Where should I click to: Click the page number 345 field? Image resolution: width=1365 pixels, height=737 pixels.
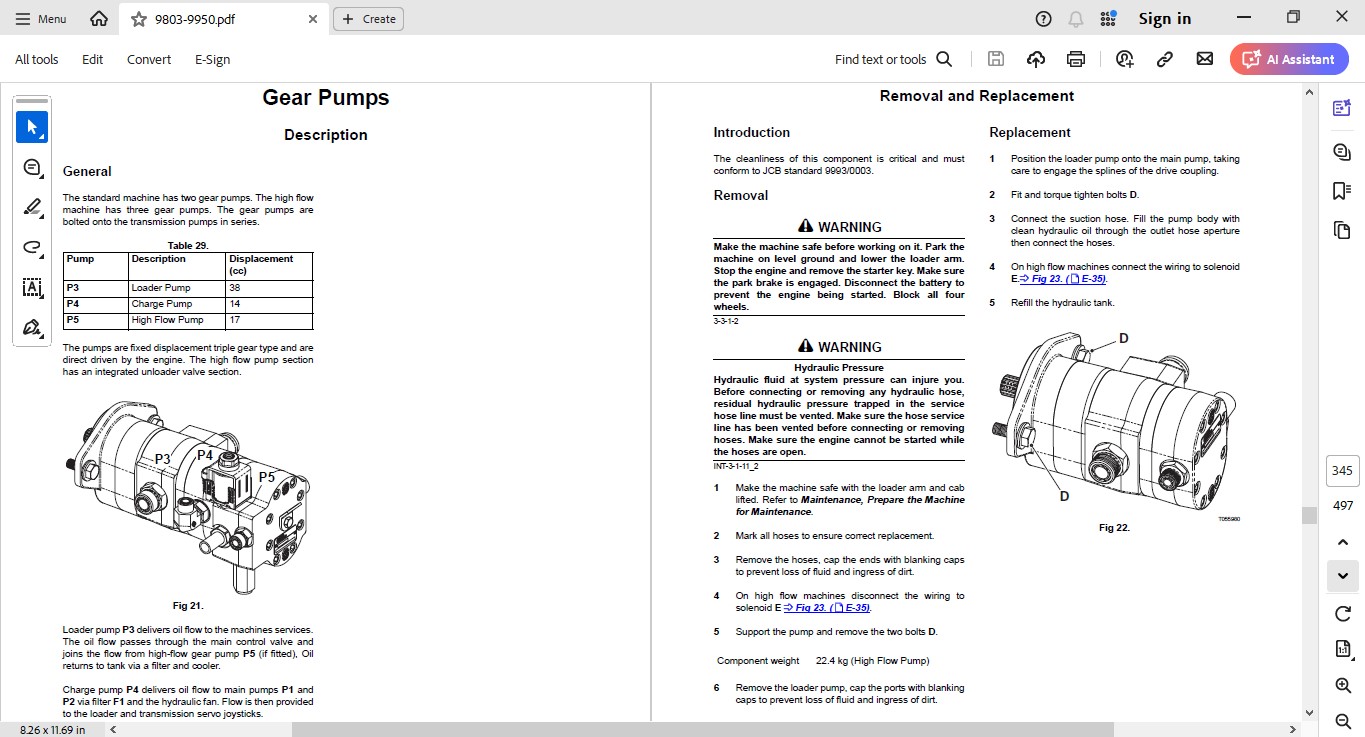1342,471
